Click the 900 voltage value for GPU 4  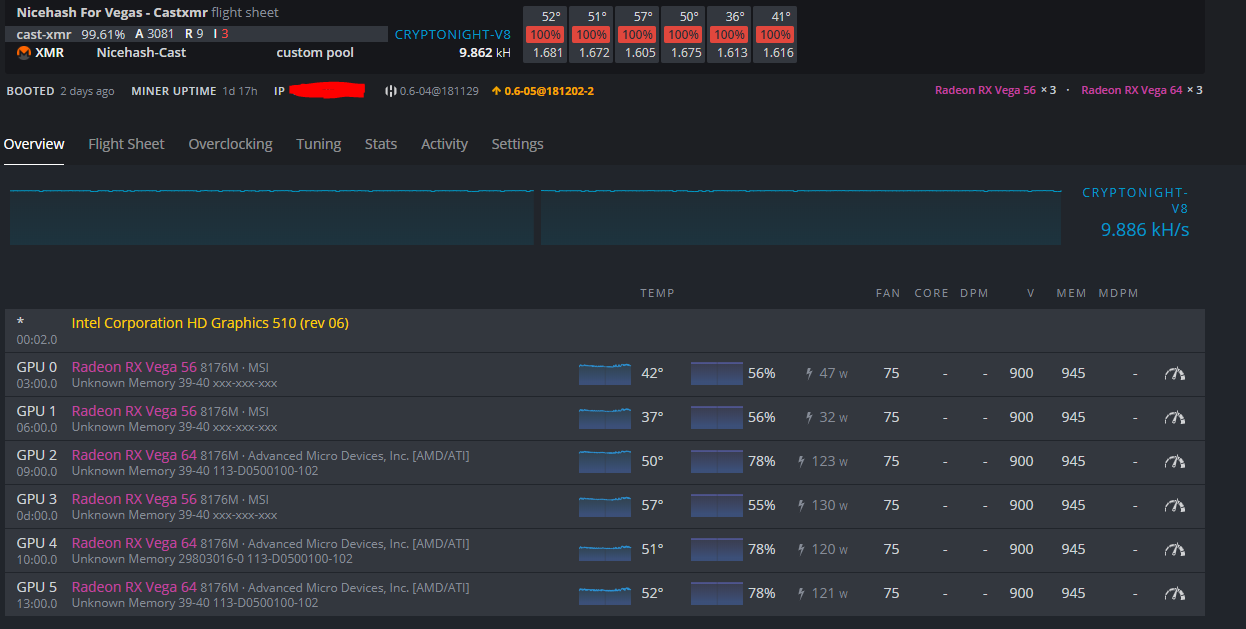tap(1021, 549)
